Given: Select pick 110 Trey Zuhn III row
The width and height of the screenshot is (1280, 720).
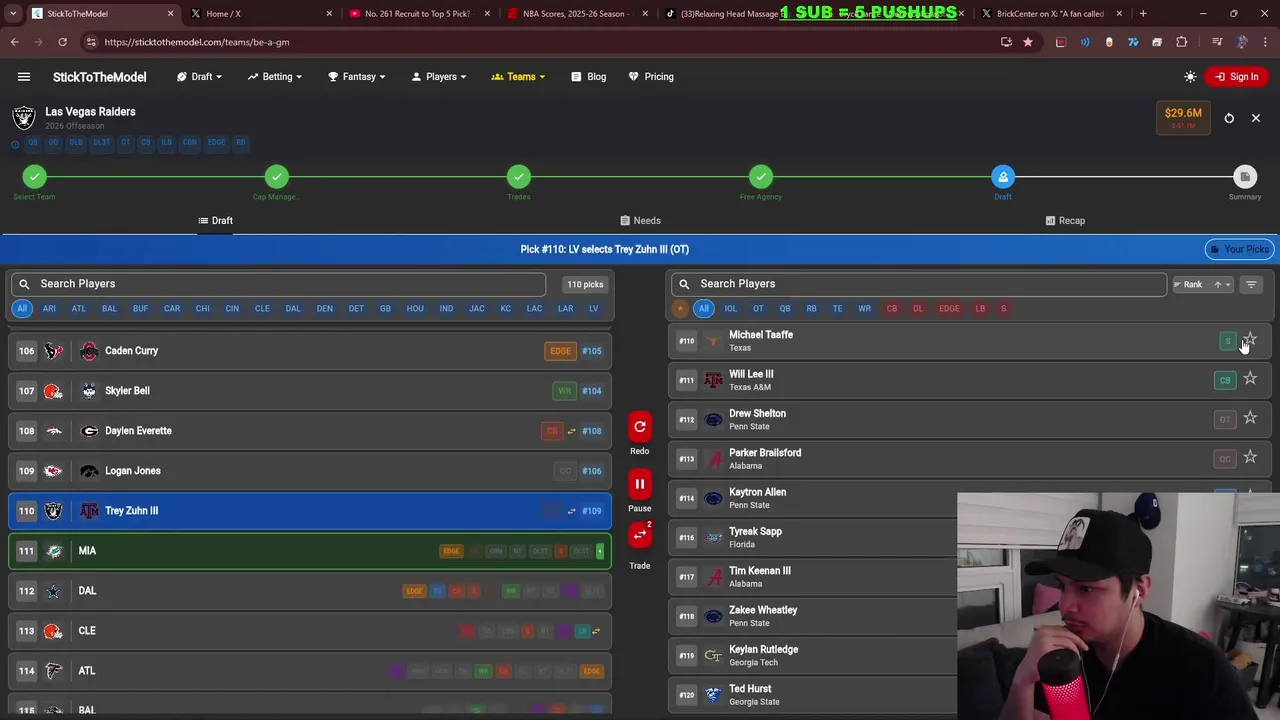Looking at the screenshot, I should (x=310, y=511).
